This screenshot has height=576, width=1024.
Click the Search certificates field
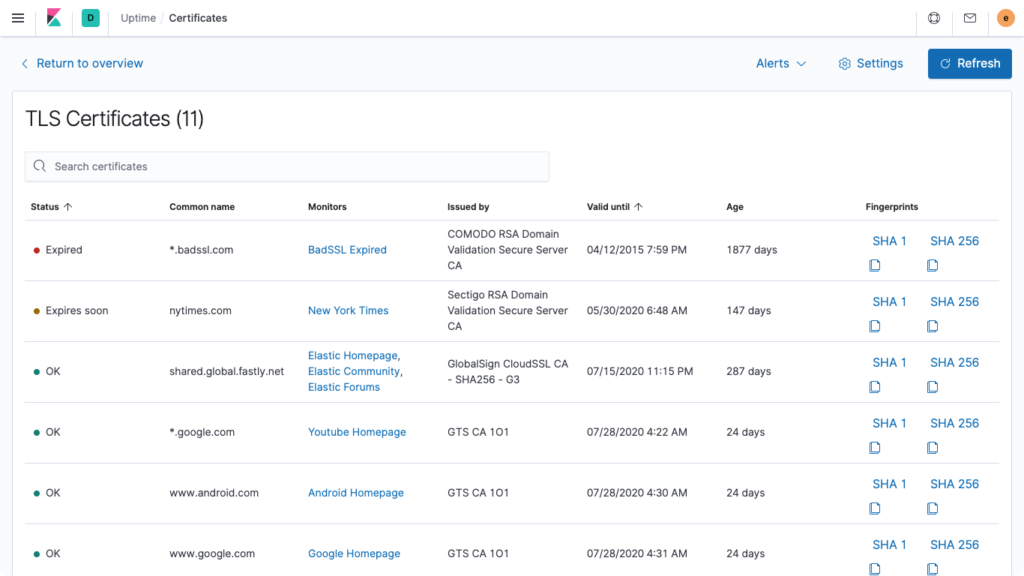tap(287, 166)
